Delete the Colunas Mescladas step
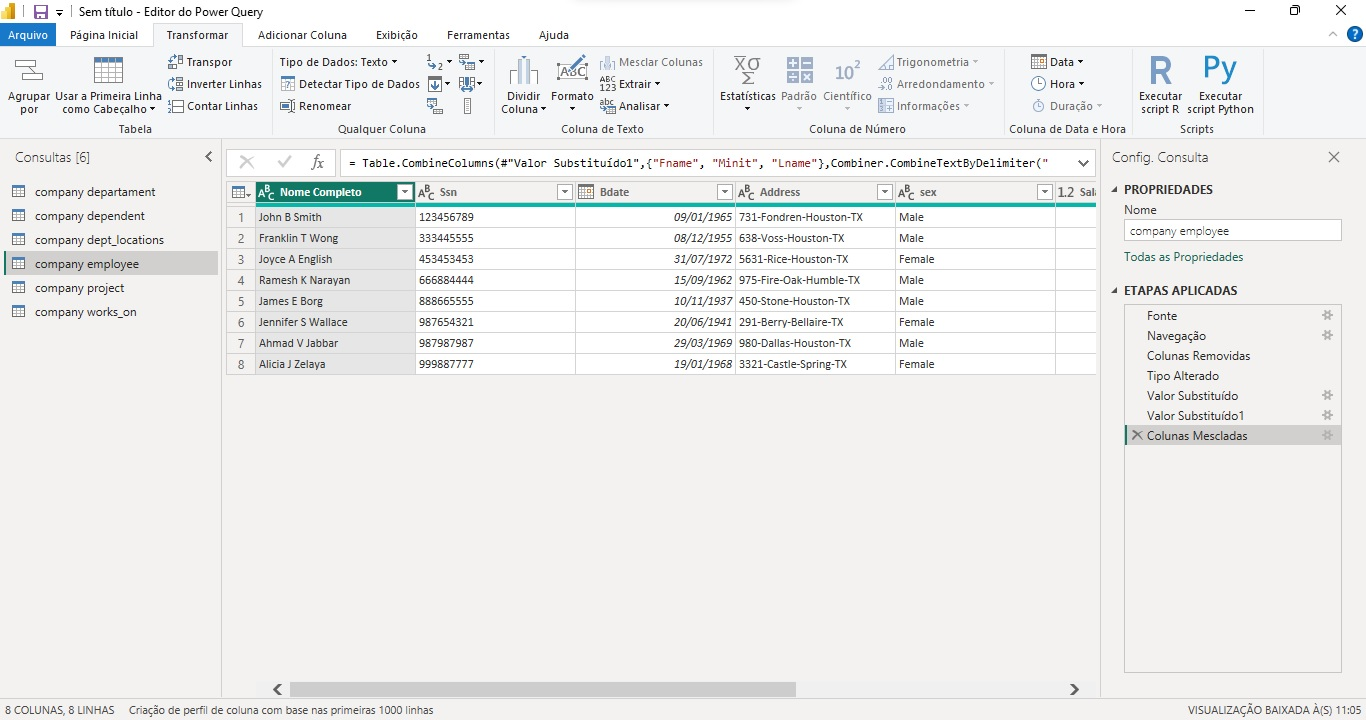The width and height of the screenshot is (1366, 720). coord(1137,435)
